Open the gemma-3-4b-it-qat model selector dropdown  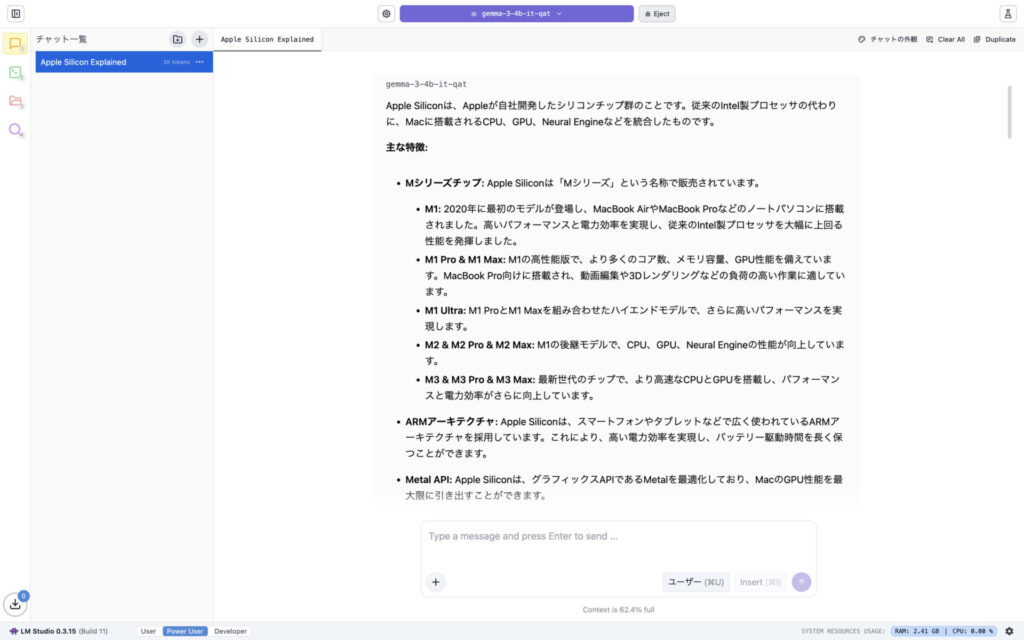click(517, 14)
